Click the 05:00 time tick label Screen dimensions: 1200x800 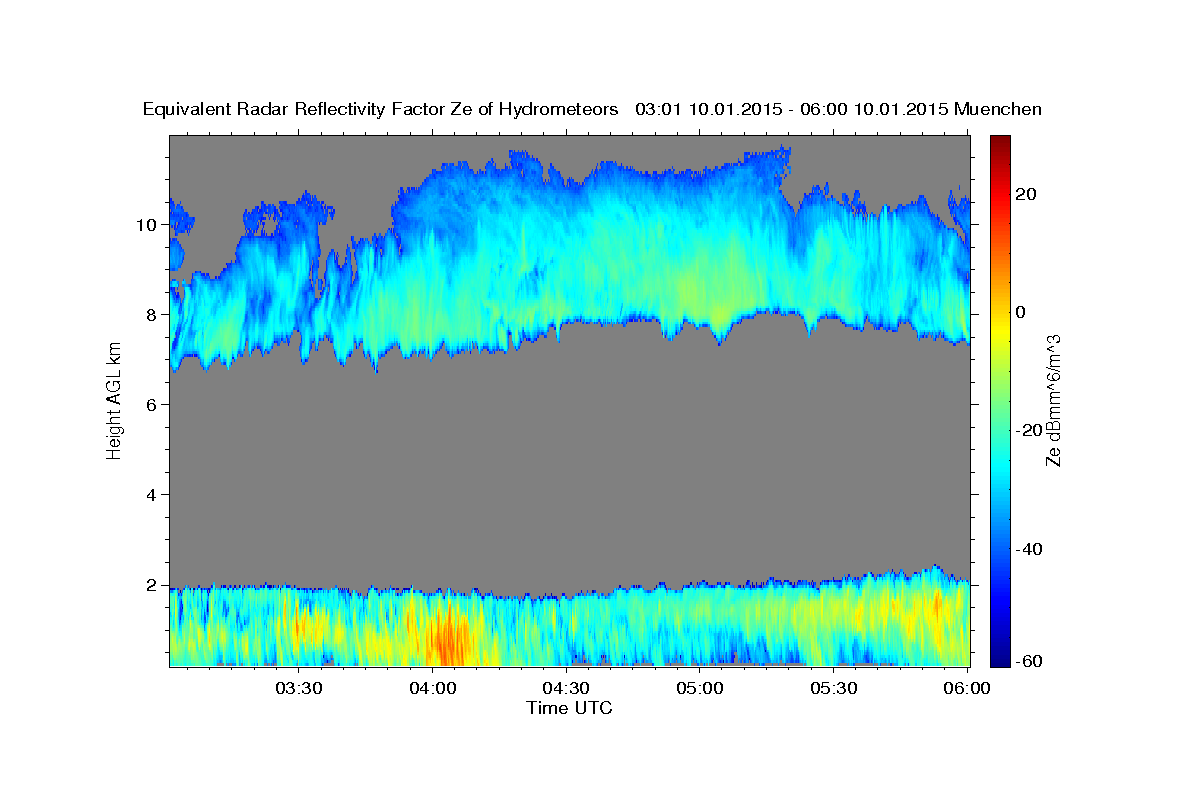699,688
